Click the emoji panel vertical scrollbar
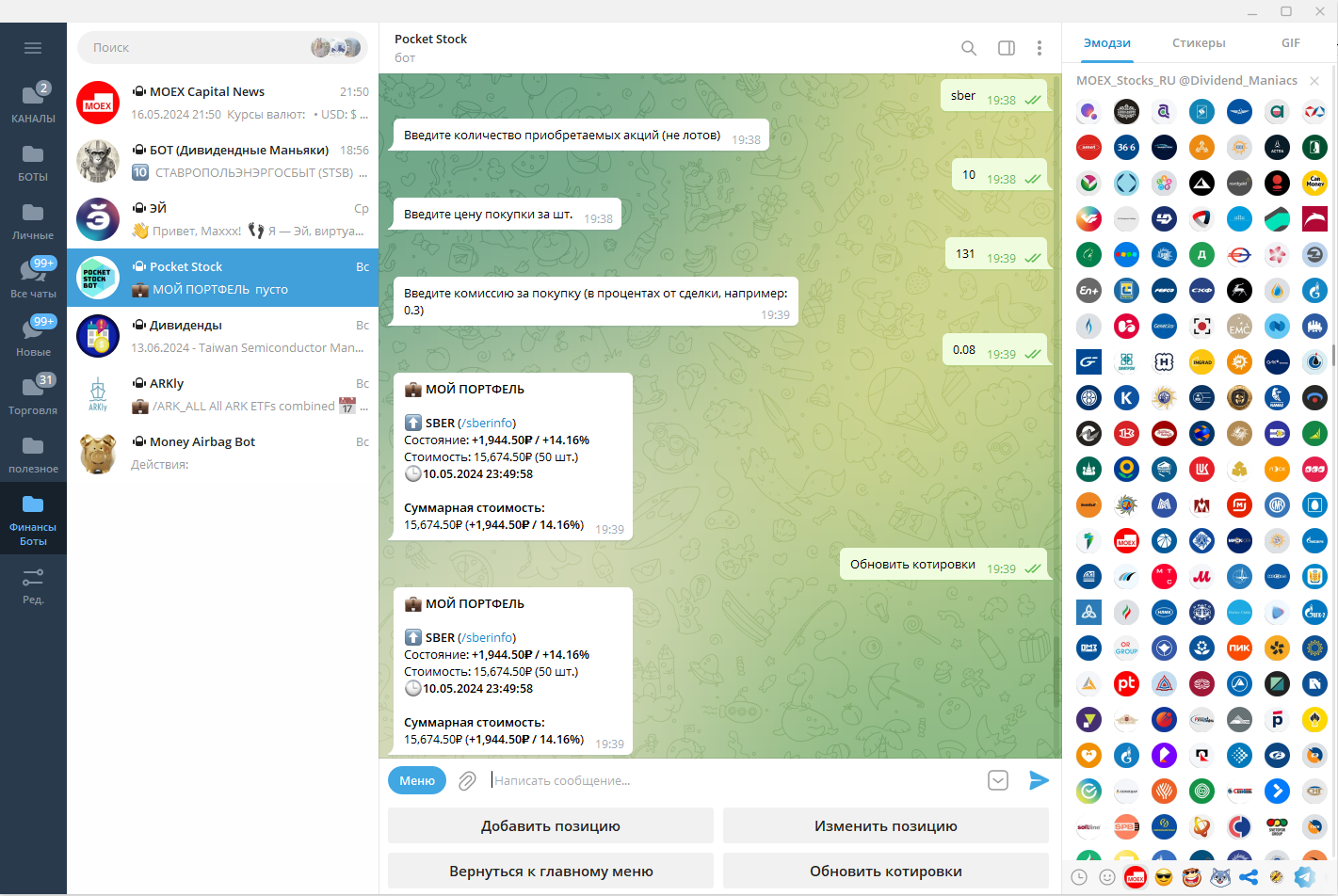Viewport: 1338px width, 896px height. [1333, 356]
